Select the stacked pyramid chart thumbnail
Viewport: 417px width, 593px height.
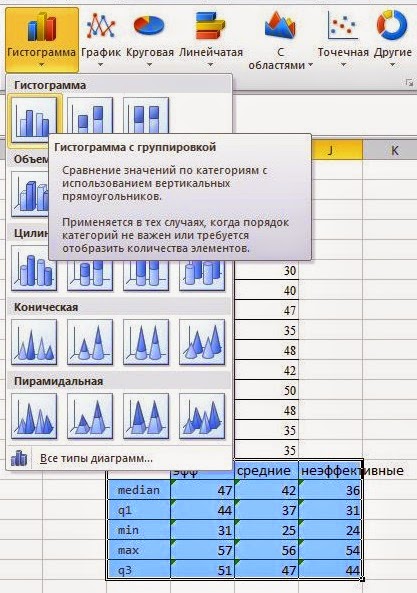[x=90, y=416]
